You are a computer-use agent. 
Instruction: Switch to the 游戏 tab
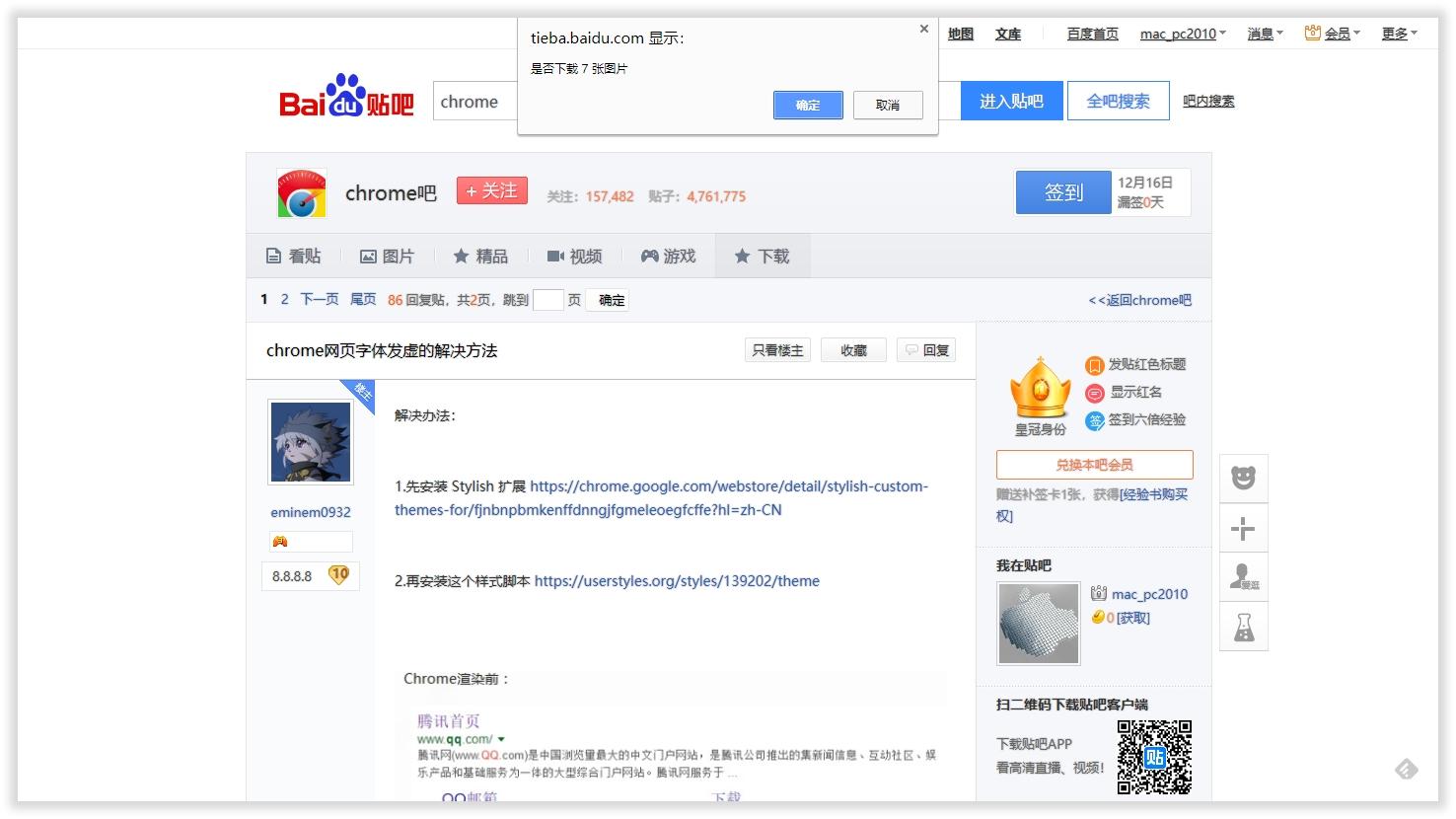668,257
